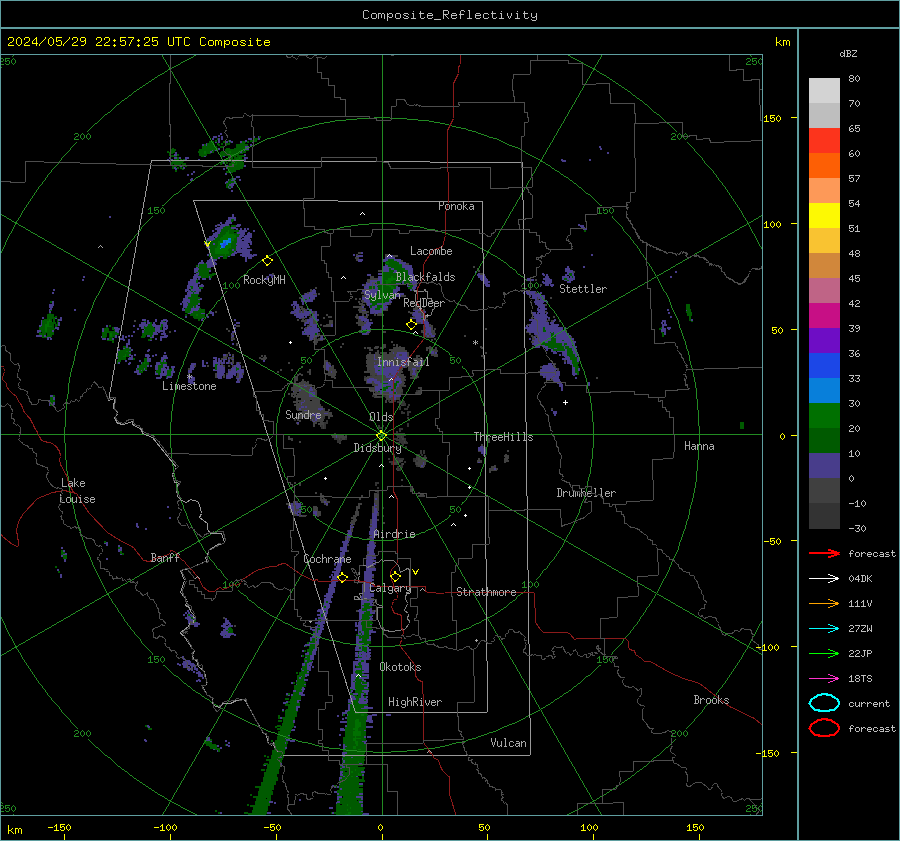
Task: Click the orange 111V arrow icon
Action: tap(824, 603)
